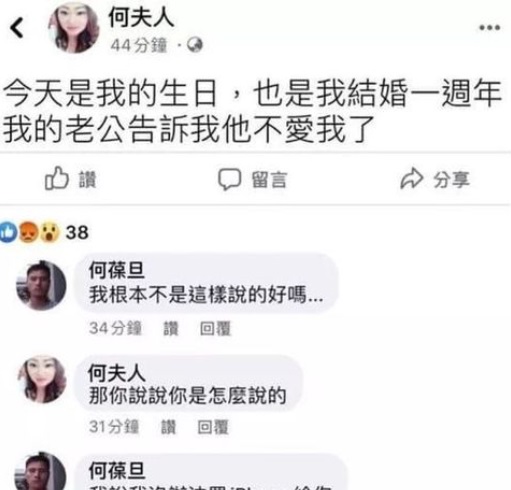Screen dimensions: 511x490
Task: Open 何夫人 avatar on second comment
Action: pyautogui.click(x=42, y=379)
